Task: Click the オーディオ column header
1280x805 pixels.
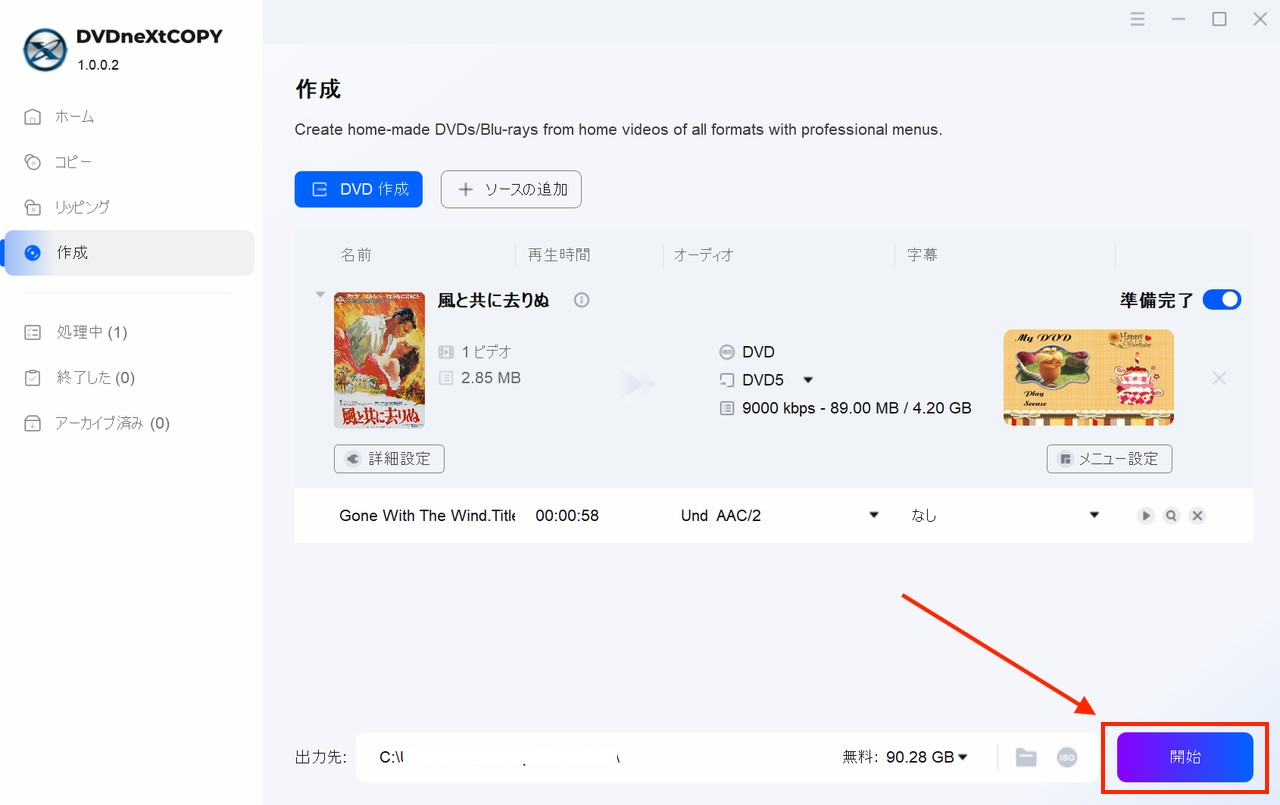Action: point(704,255)
